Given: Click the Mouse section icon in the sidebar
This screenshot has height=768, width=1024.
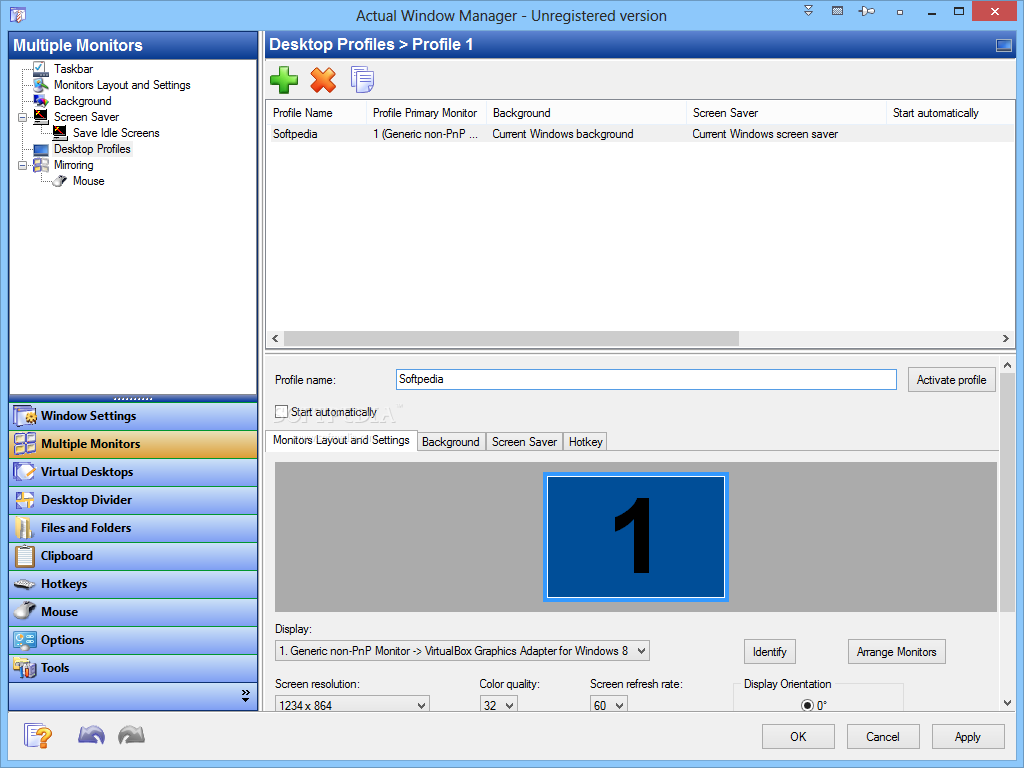Looking at the screenshot, I should [x=25, y=611].
